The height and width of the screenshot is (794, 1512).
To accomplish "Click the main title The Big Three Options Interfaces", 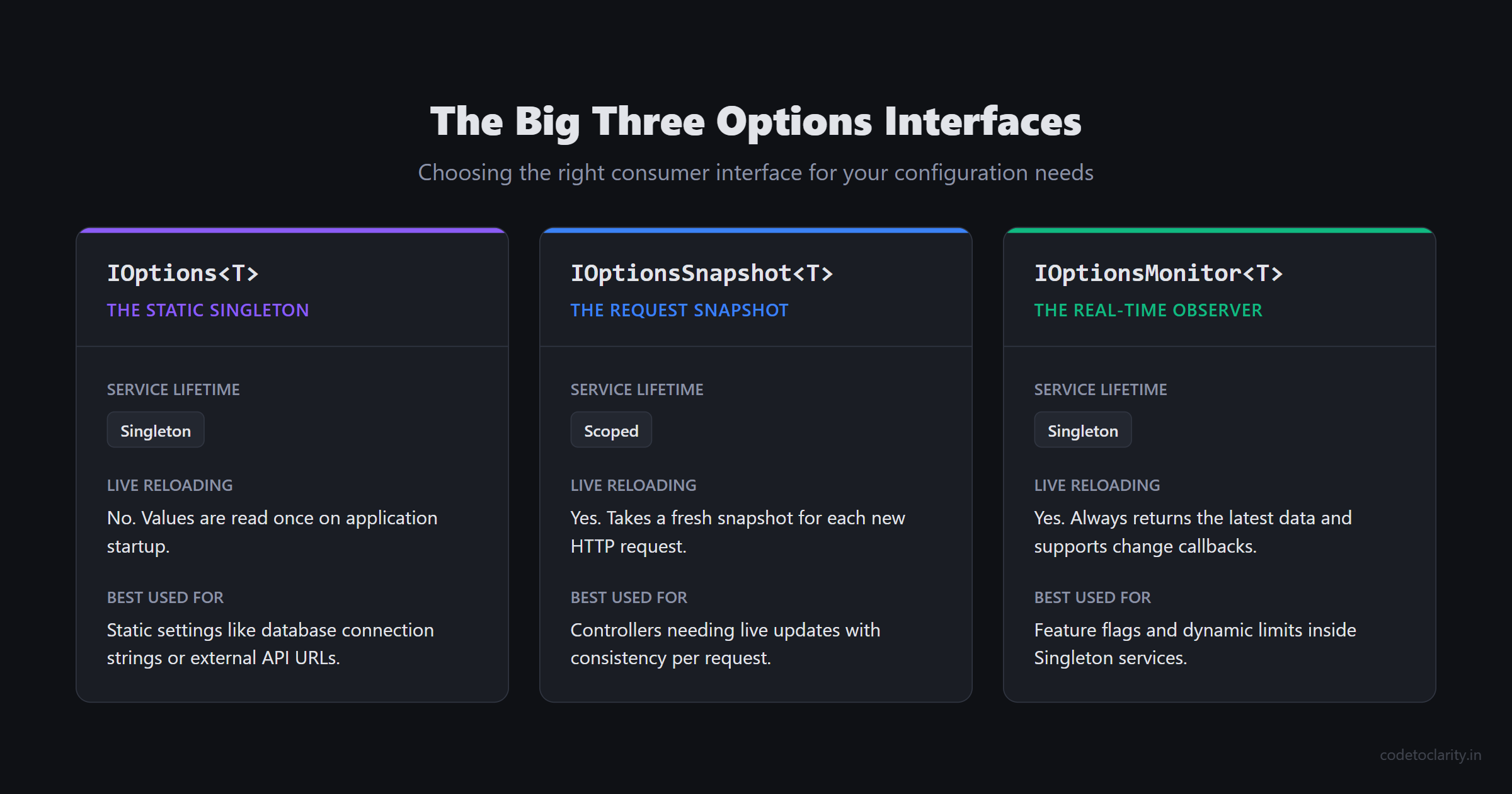I will 756,122.
